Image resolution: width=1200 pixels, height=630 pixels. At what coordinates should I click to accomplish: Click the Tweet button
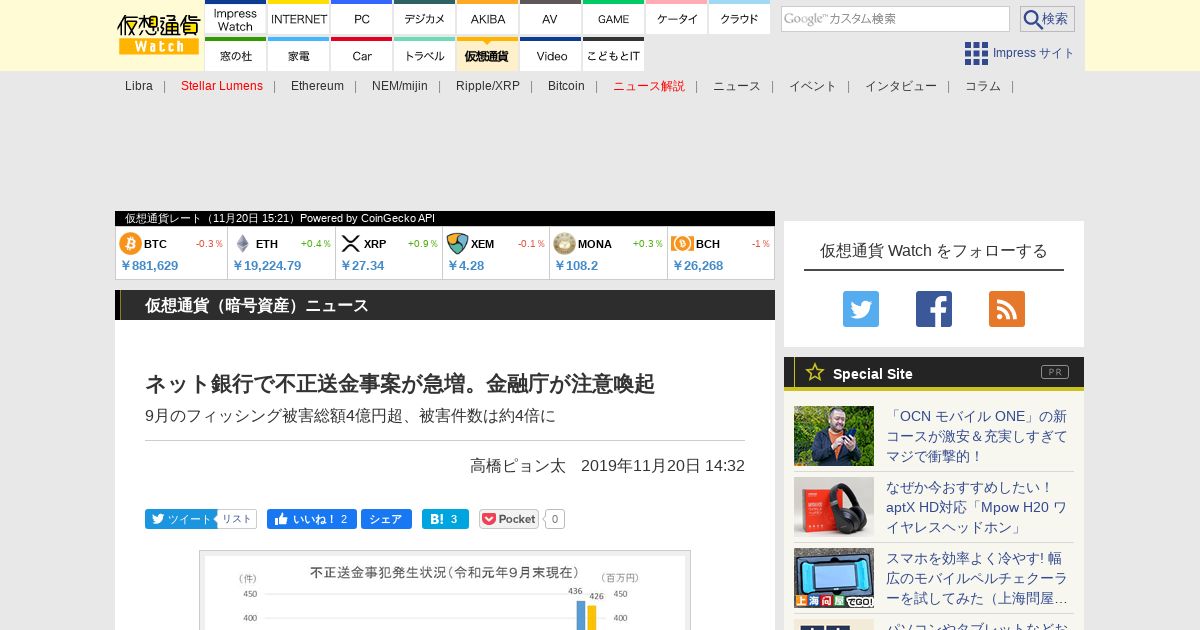click(180, 519)
